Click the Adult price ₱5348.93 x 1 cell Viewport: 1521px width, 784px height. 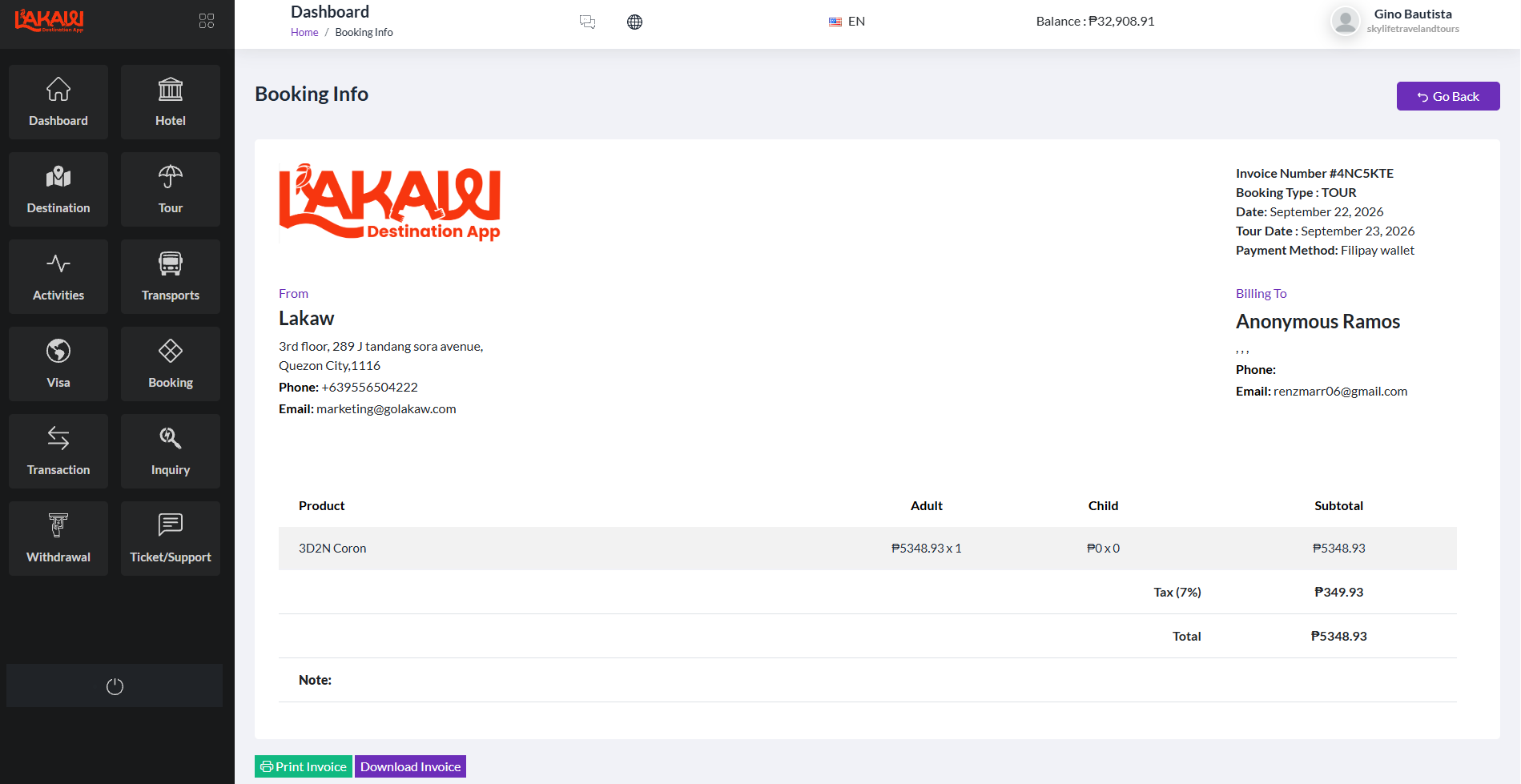(926, 549)
